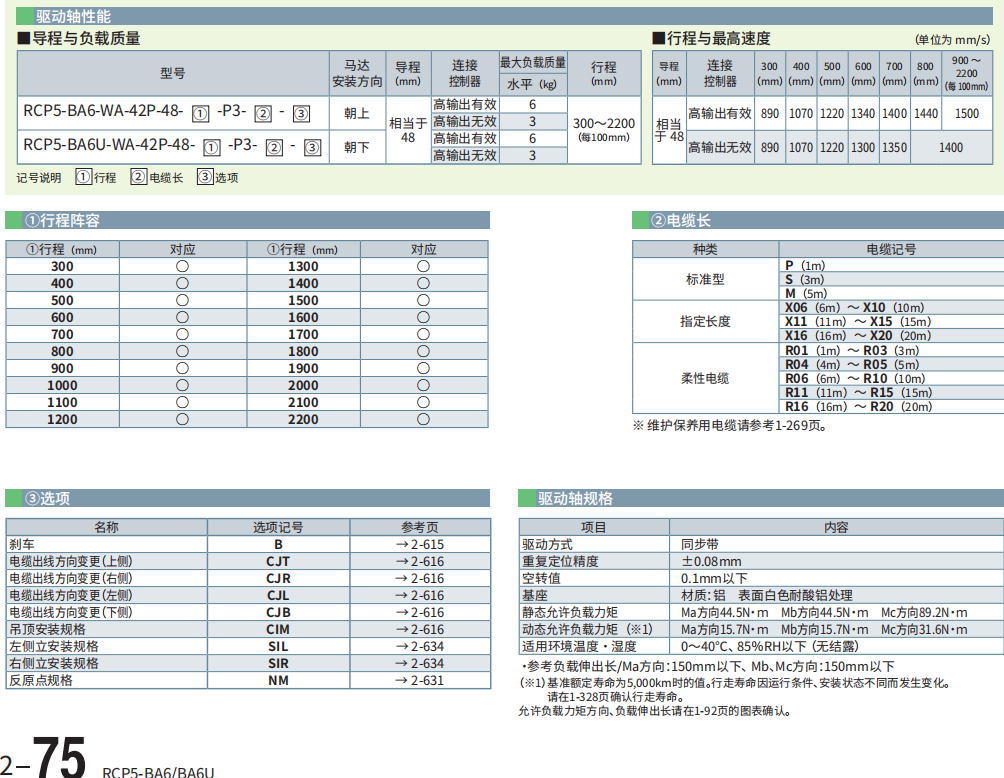Viewport: 1004px width, 778px height.
Task: Select the 右侧立安装规格 option name
Action: (54, 664)
